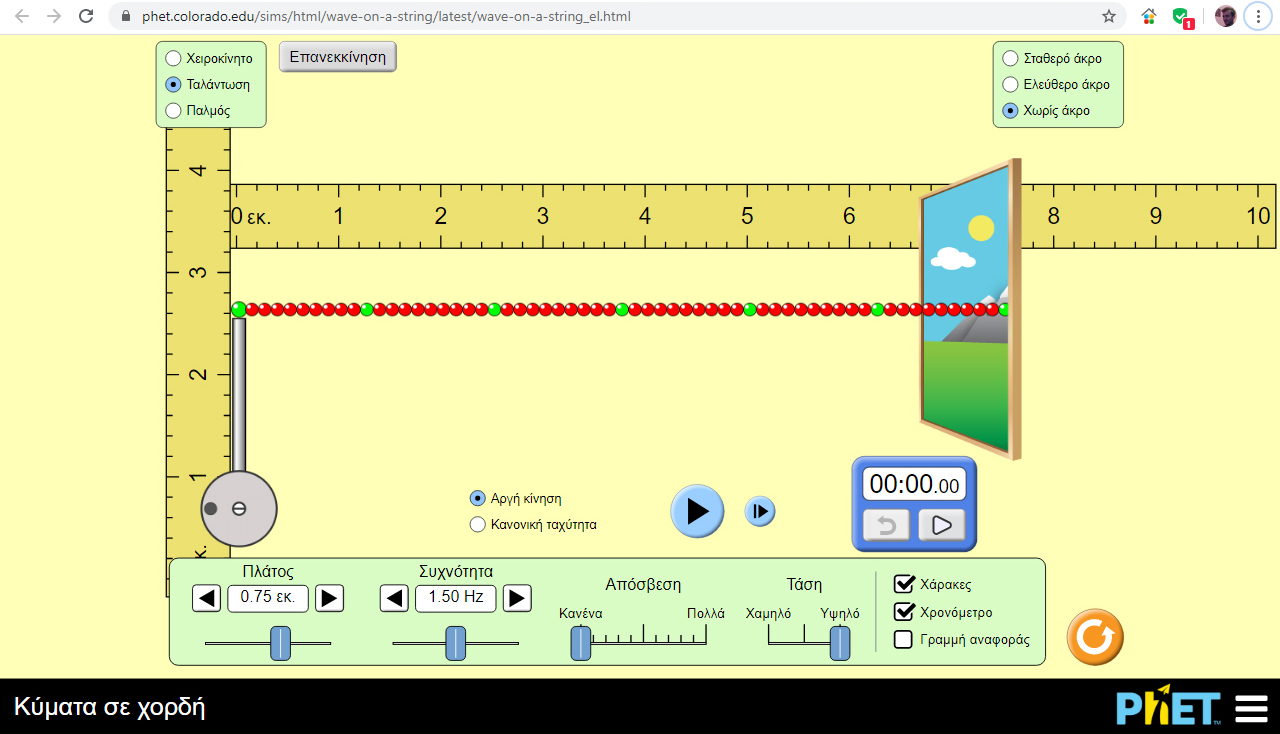Reload the page in the browser

coord(87,16)
